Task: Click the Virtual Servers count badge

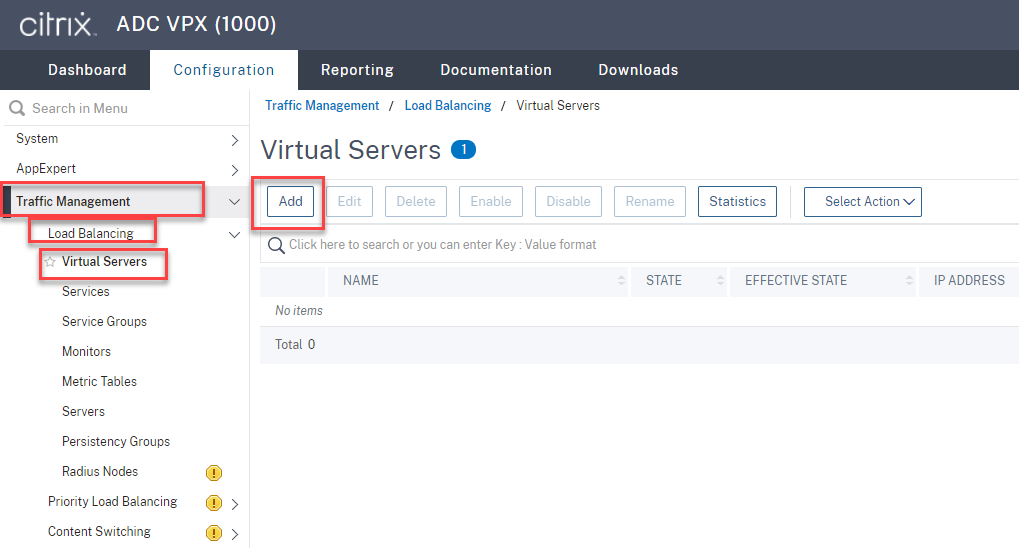Action: (463, 150)
